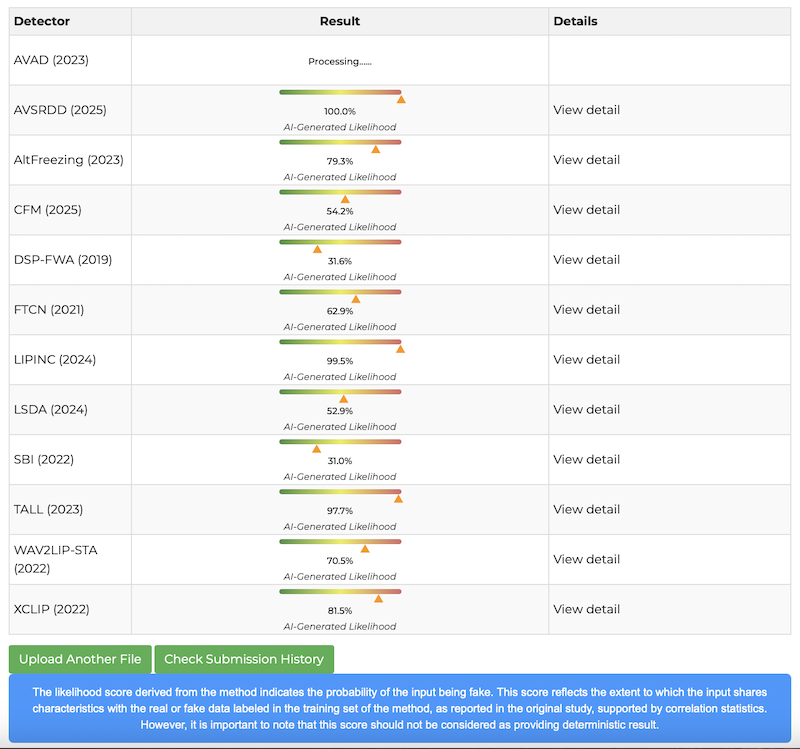Open View detail for LIPINC (2024)
The width and height of the screenshot is (800, 749).
point(586,360)
